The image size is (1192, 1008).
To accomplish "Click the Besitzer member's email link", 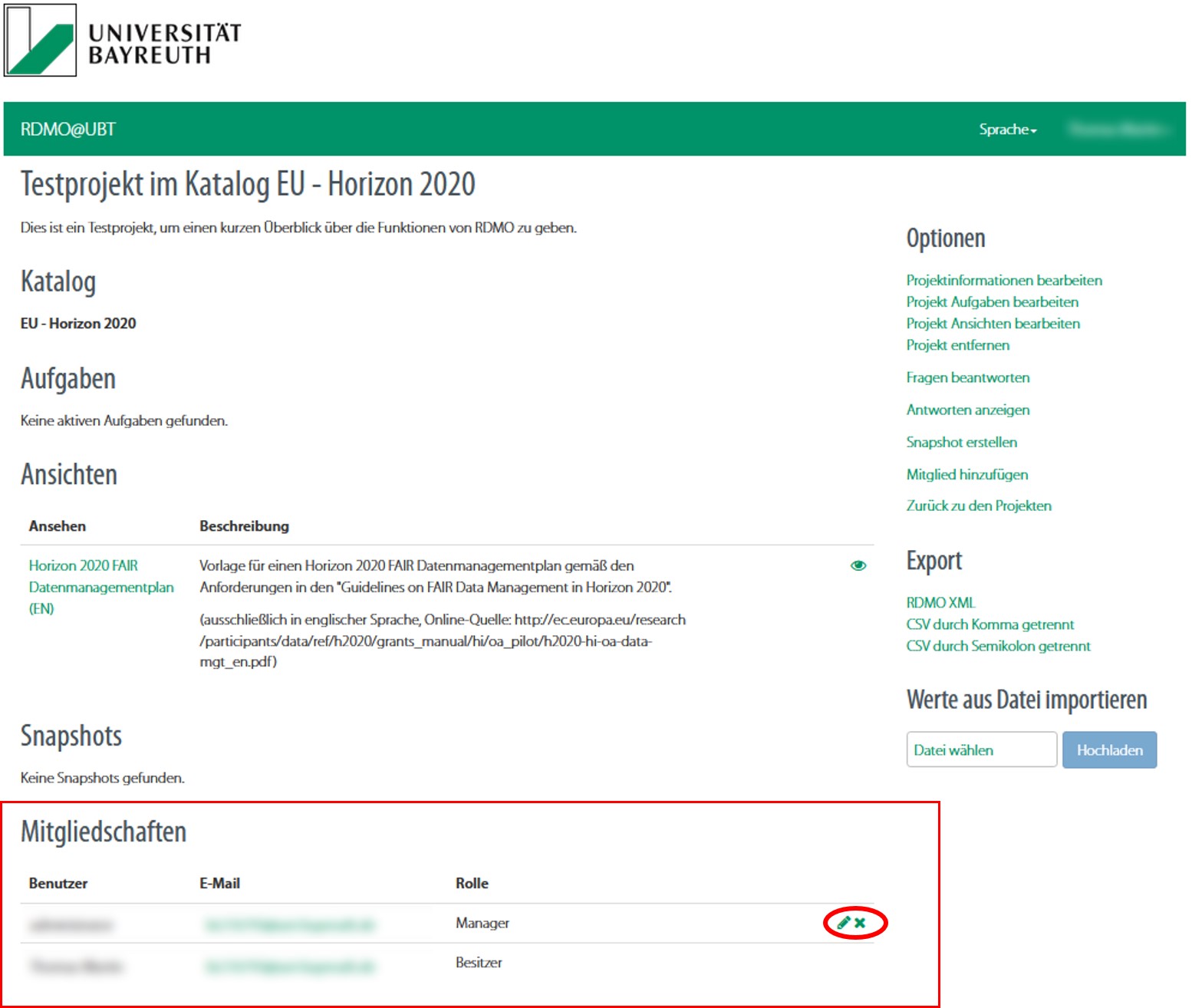I will click(290, 966).
